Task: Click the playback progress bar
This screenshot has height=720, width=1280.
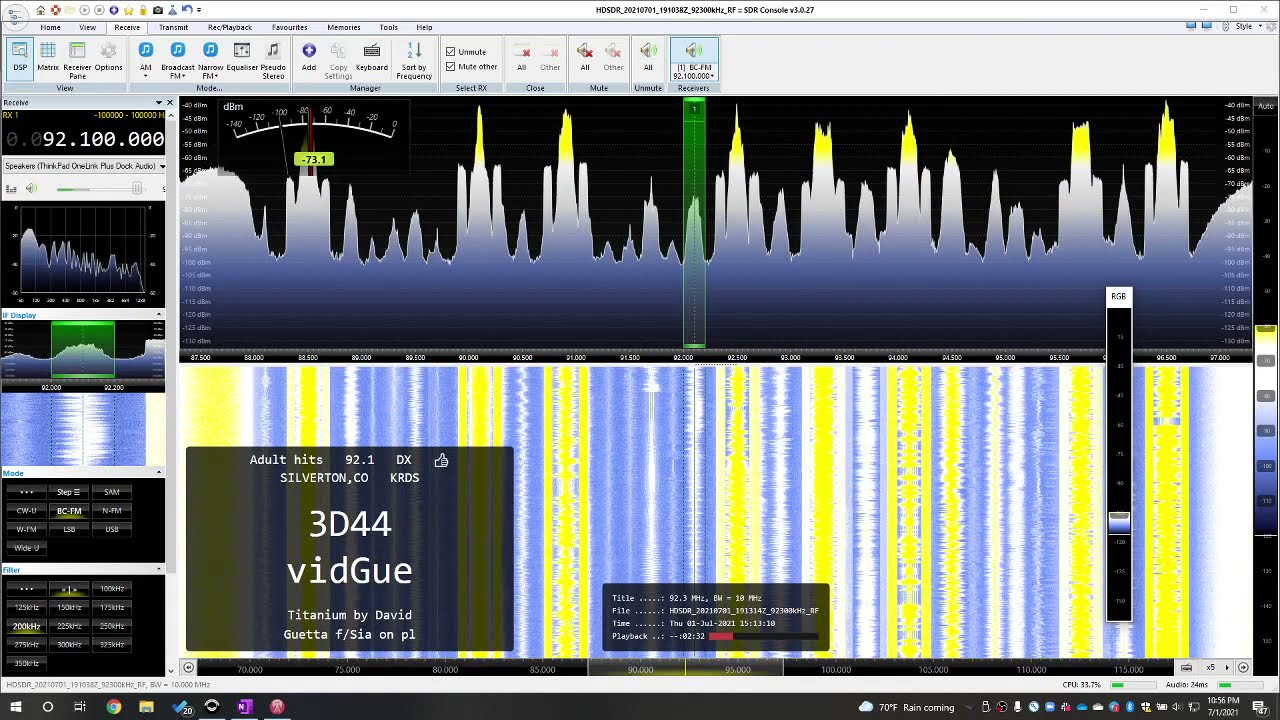Action: point(765,636)
